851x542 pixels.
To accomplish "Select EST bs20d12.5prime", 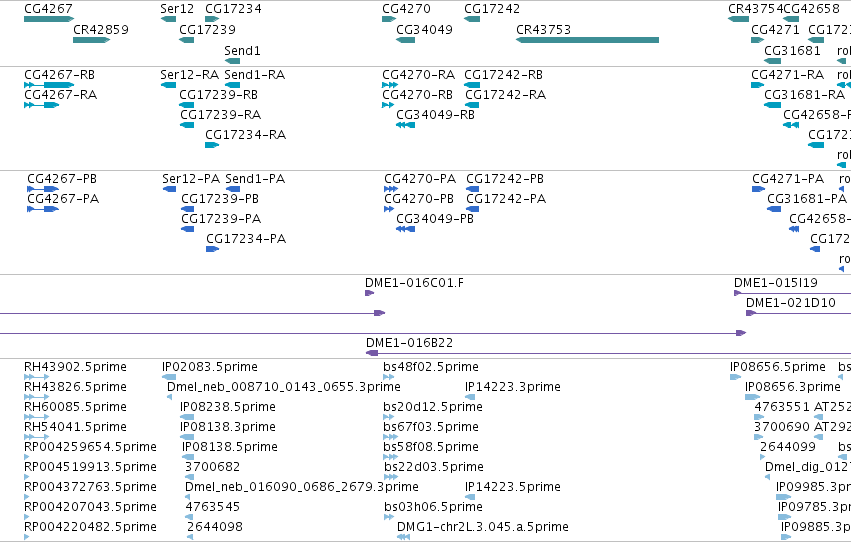I will point(388,417).
